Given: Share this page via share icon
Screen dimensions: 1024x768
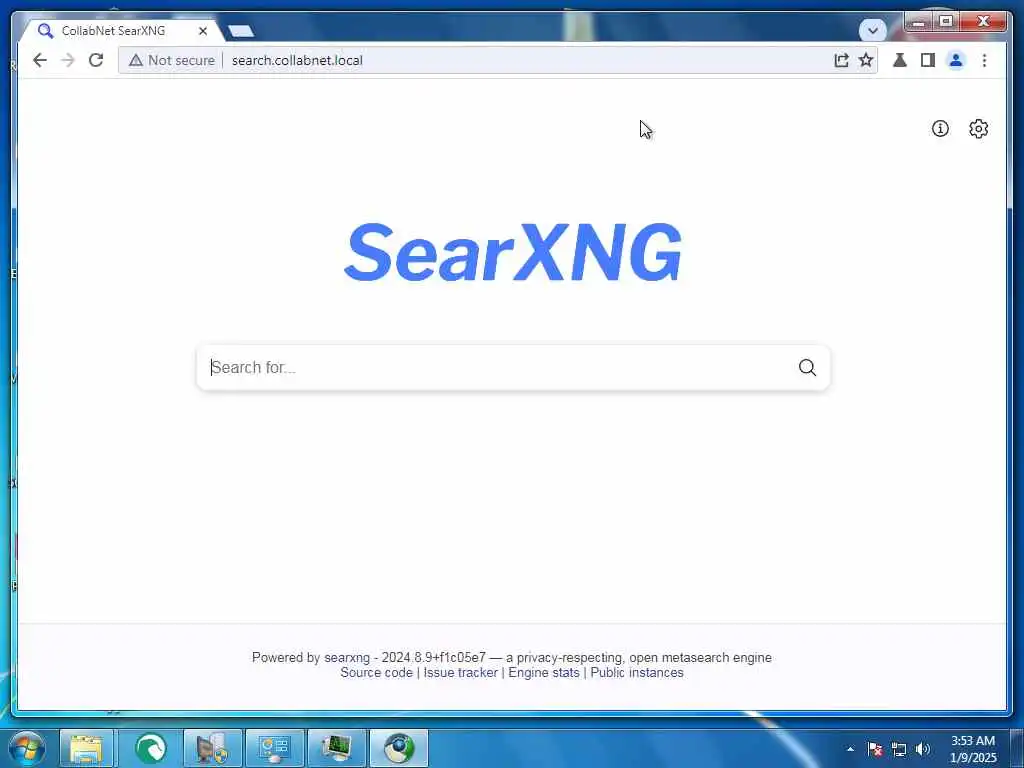Looking at the screenshot, I should (x=841, y=60).
